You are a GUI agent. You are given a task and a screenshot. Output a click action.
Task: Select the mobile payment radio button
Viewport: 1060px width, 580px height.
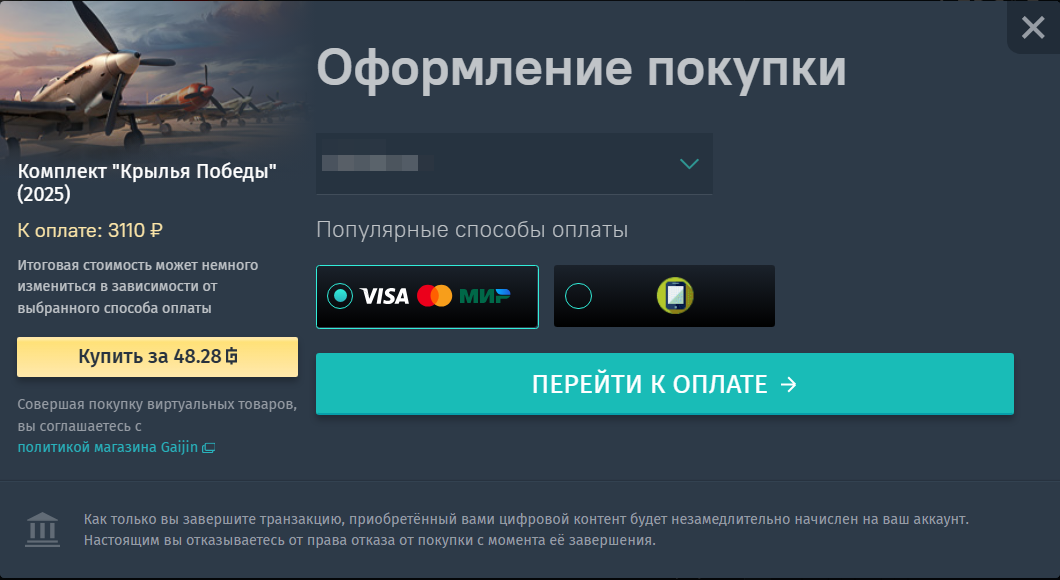click(x=578, y=296)
